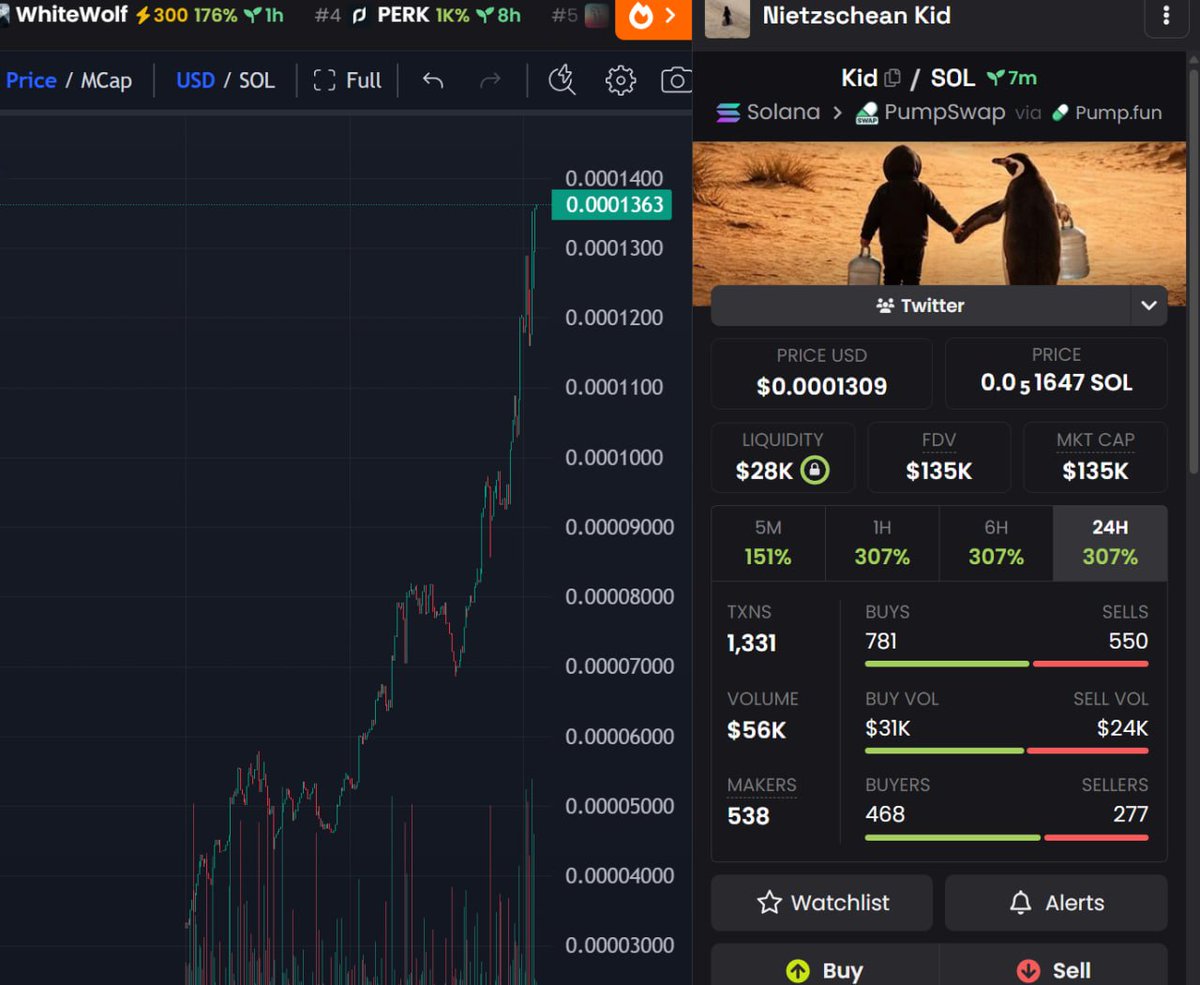This screenshot has width=1200, height=985.
Task: Click the liquidity lock icon
Action: (815, 470)
